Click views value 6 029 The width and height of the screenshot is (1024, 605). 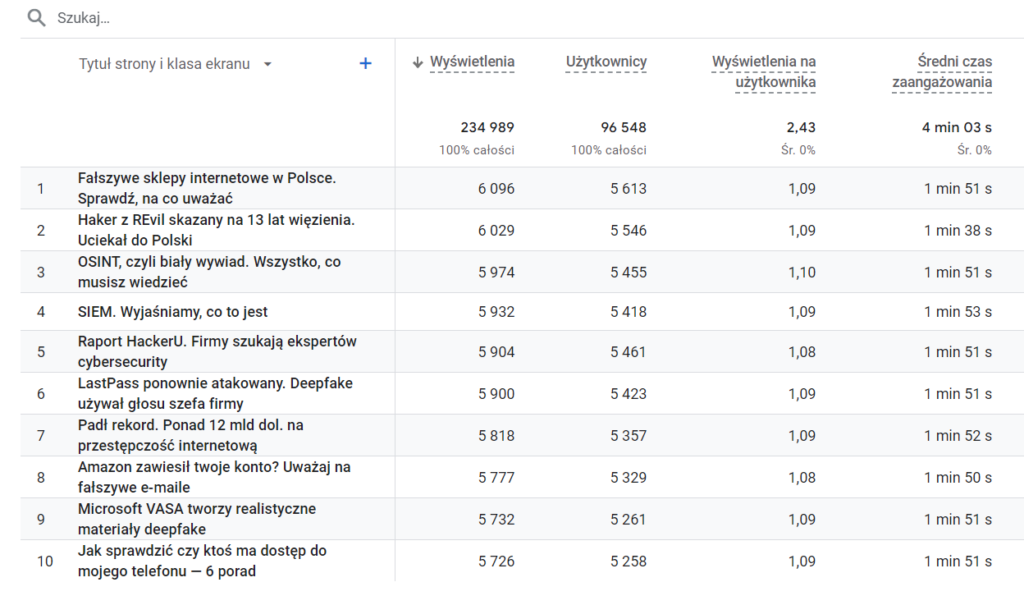tap(496, 231)
